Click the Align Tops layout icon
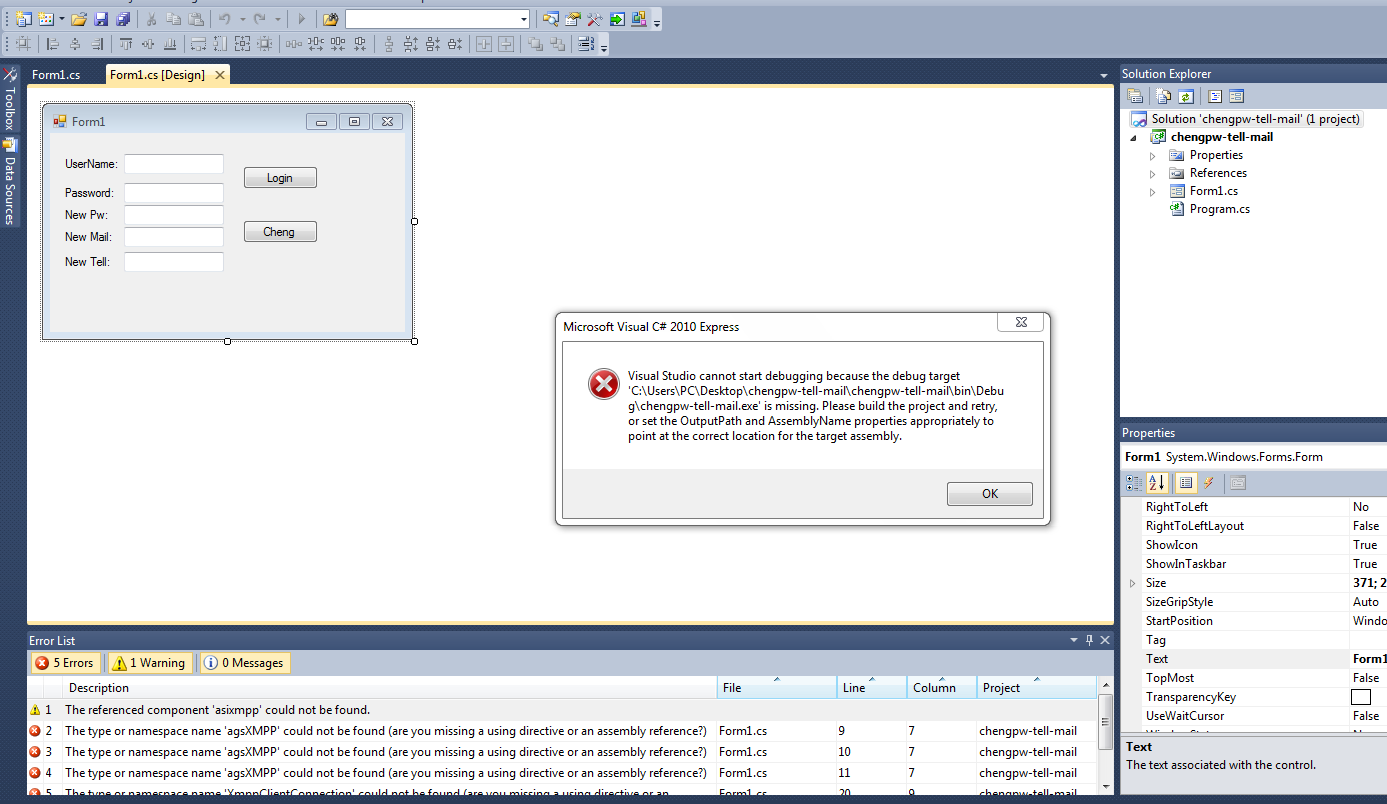This screenshot has width=1387, height=804. pyautogui.click(x=126, y=44)
